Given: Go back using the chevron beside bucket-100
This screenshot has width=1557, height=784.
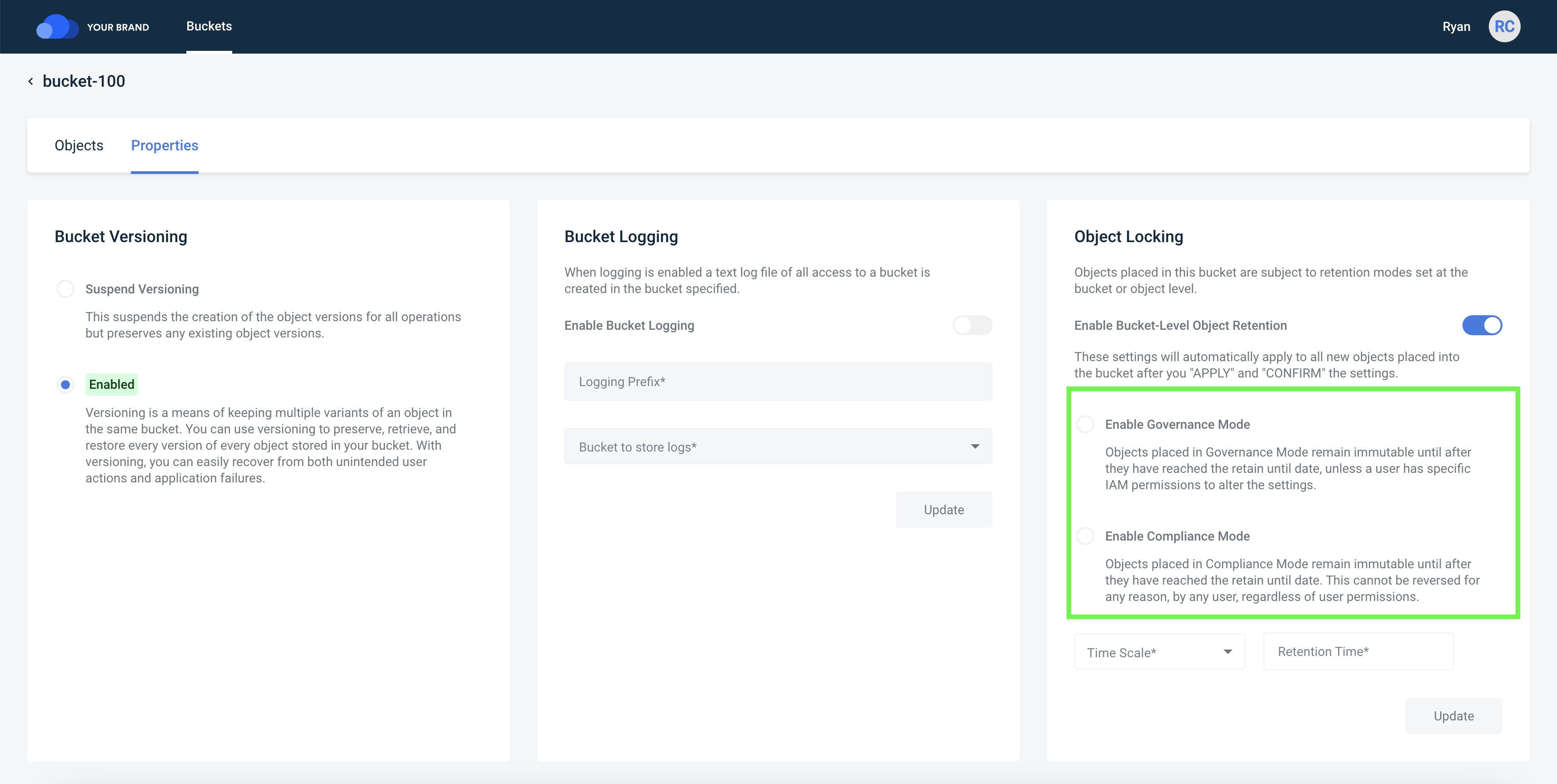Looking at the screenshot, I should click(x=31, y=81).
